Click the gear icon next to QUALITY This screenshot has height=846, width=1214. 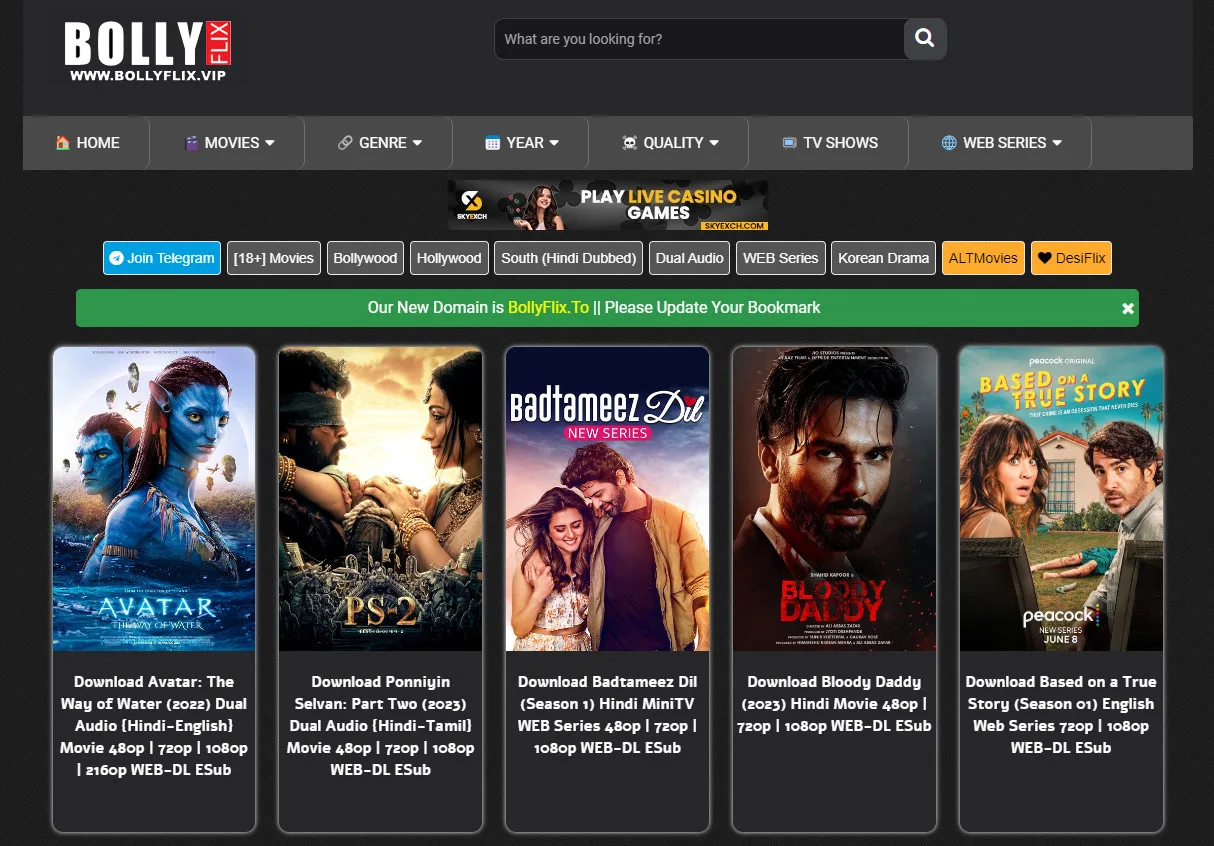[628, 142]
